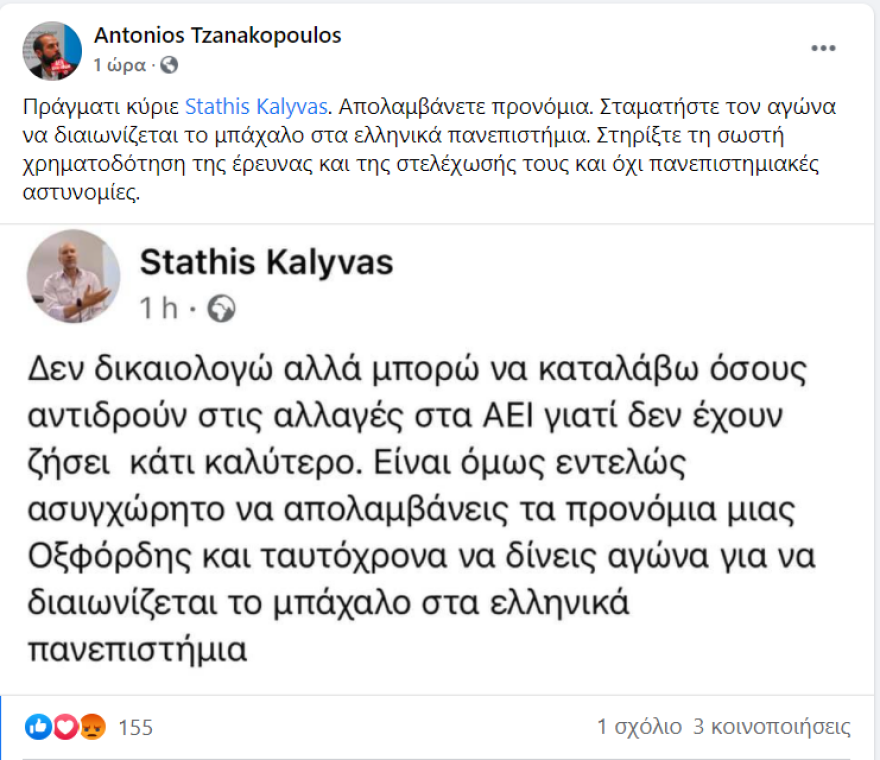The height and width of the screenshot is (760, 880).
Task: Open the Stathis Kalyvas profile link in text
Action: 254,105
